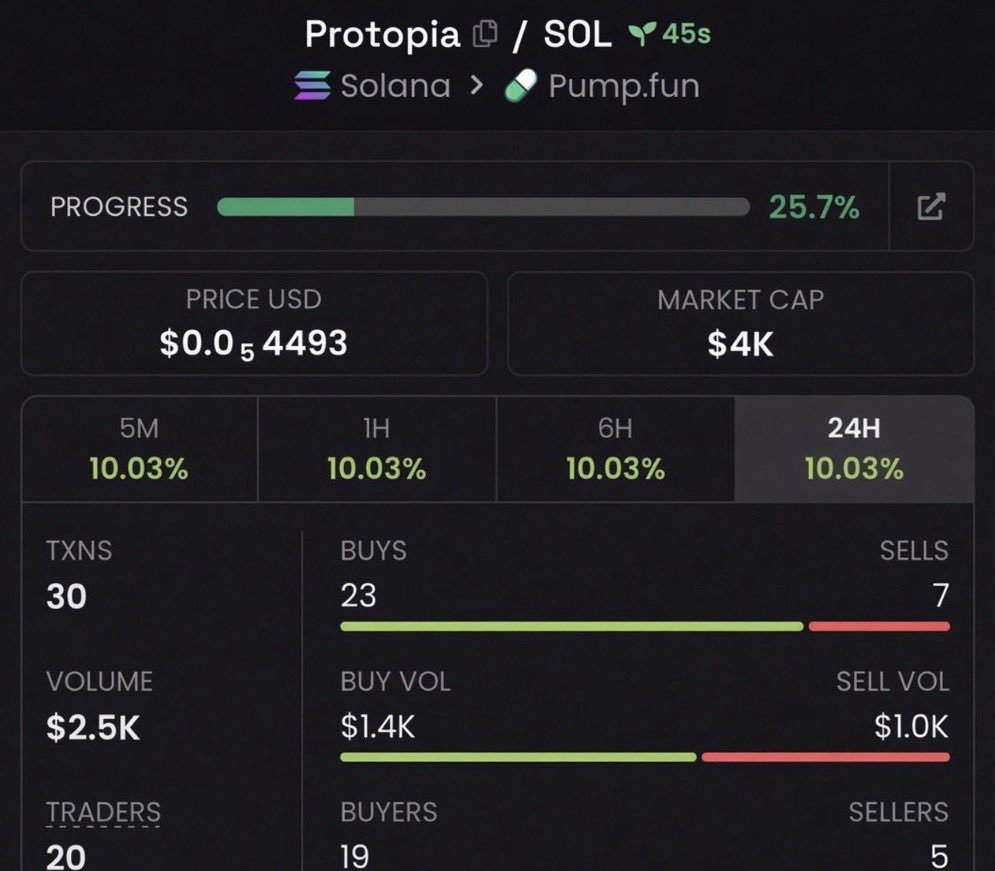Screen dimensions: 995x871
Task: Switch to the 1H timeframe tab
Action: [377, 449]
